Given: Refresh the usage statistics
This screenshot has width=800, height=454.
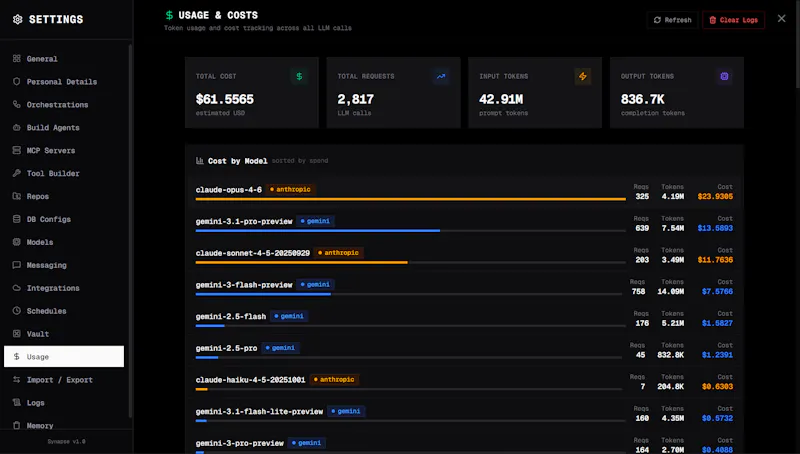Looking at the screenshot, I should (x=672, y=20).
